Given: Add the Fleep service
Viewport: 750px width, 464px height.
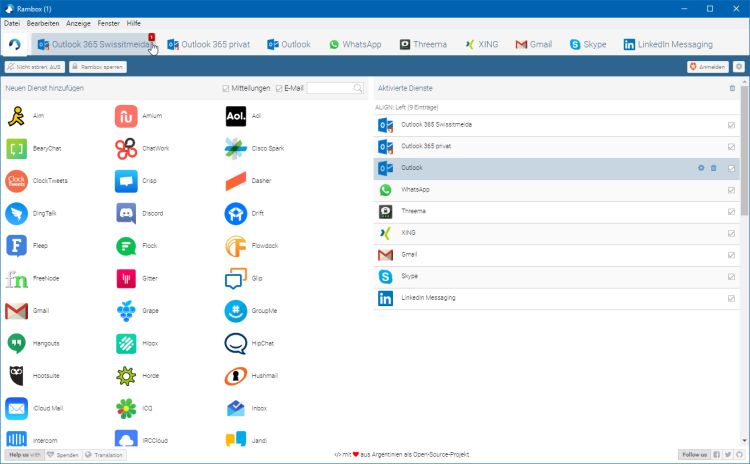Looking at the screenshot, I should pos(27,246).
